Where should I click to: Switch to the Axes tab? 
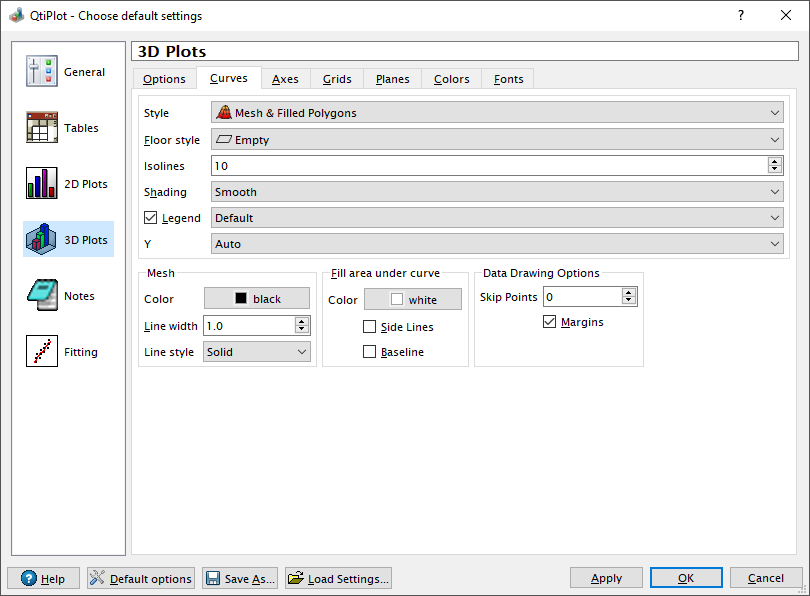coord(285,79)
